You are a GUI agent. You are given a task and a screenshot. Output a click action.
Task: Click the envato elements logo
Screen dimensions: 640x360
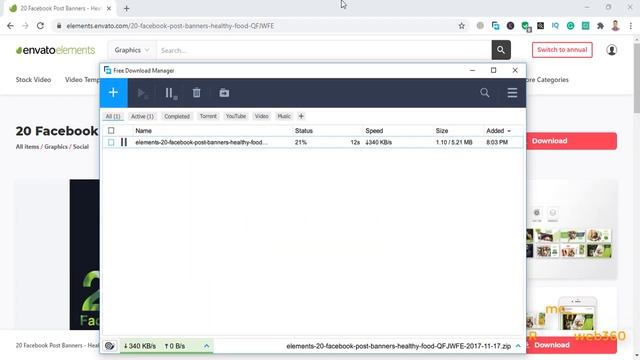55,50
